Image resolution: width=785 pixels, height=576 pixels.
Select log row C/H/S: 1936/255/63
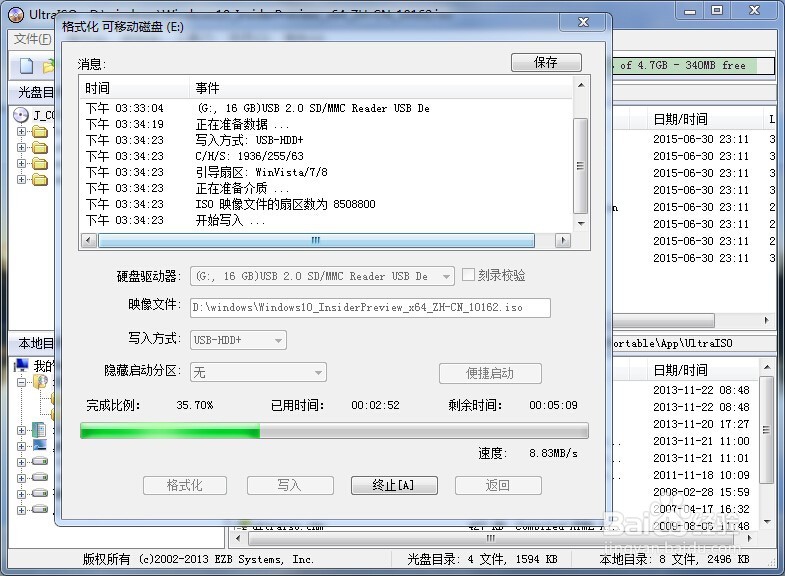coord(326,156)
